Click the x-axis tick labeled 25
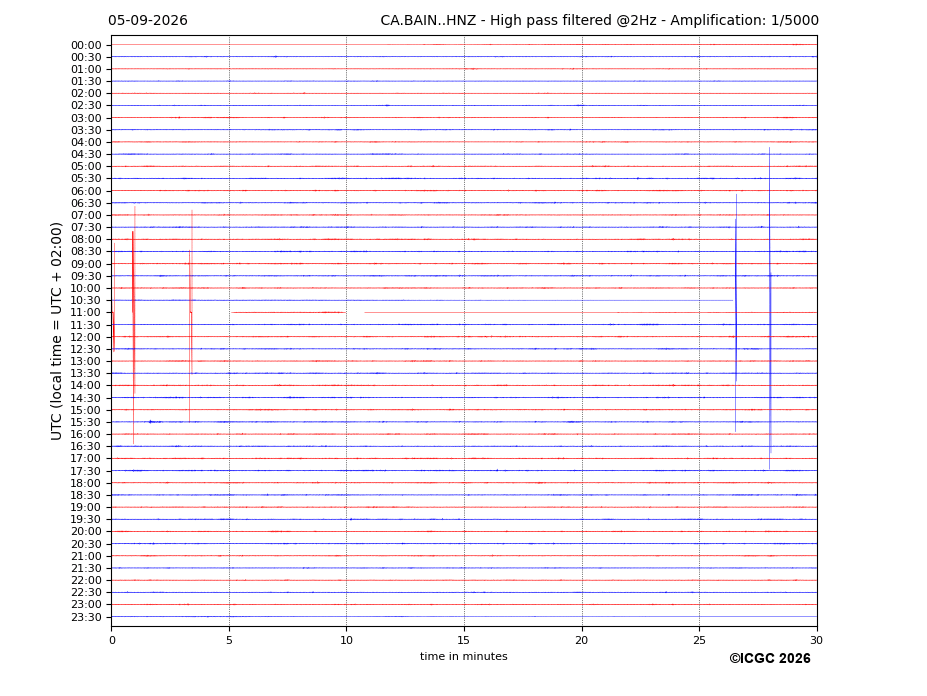This screenshot has height=696, width=927. pos(699,640)
